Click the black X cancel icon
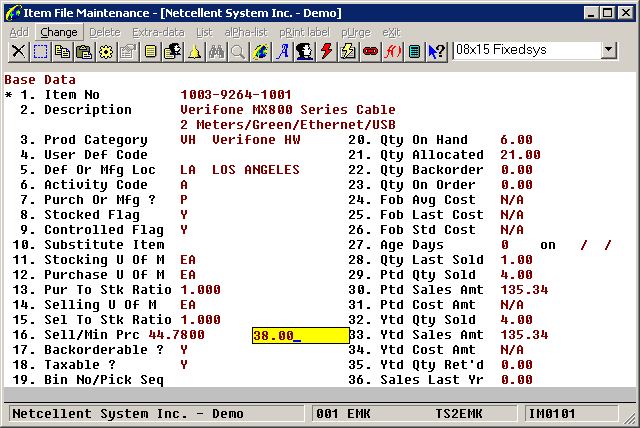 click(x=18, y=52)
